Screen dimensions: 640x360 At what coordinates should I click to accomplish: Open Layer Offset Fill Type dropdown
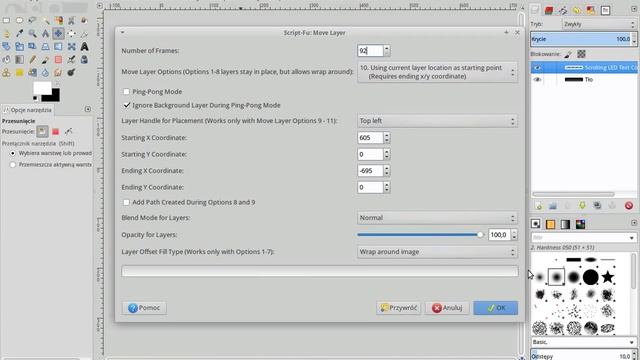click(438, 252)
